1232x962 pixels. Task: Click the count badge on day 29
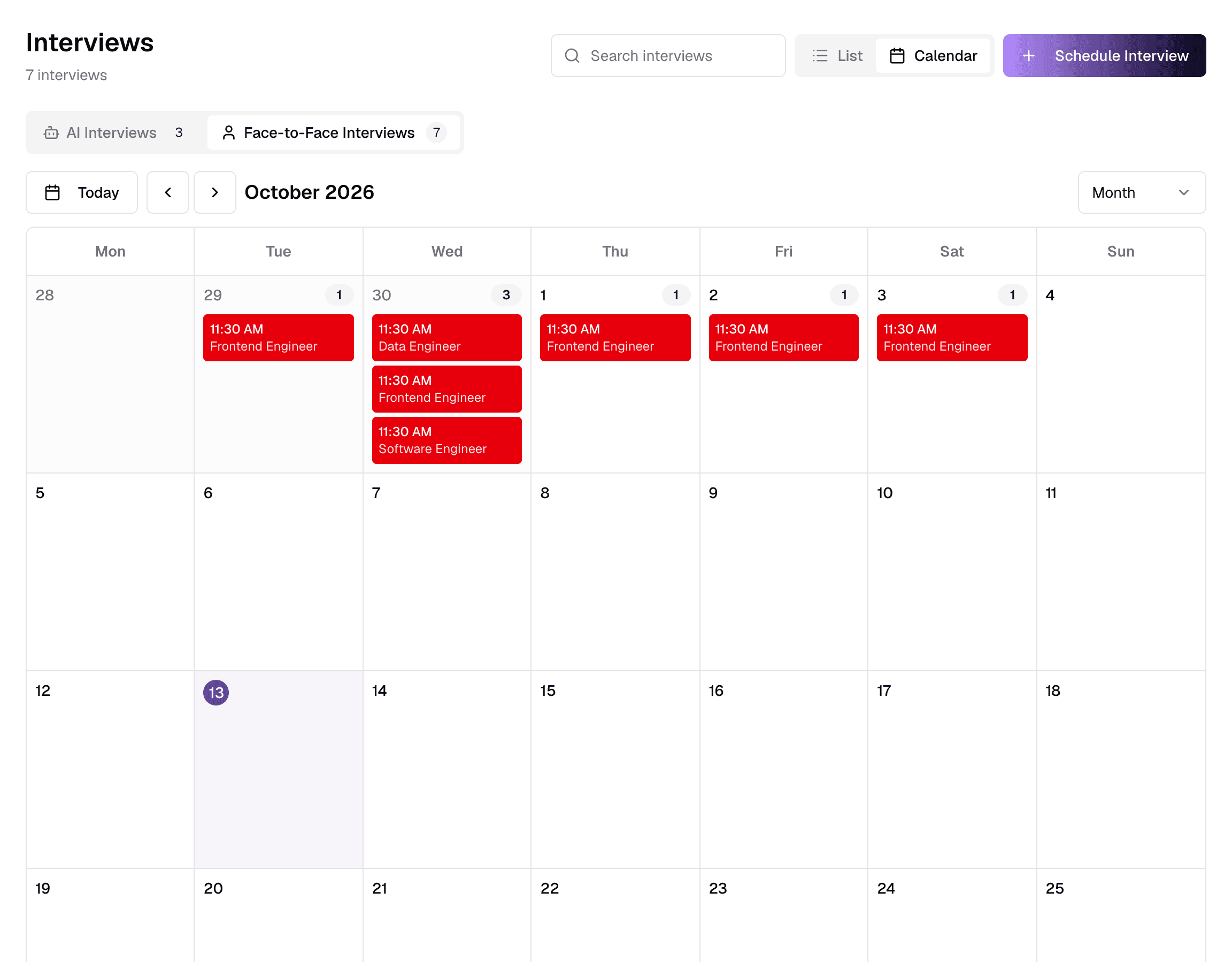pyautogui.click(x=339, y=295)
